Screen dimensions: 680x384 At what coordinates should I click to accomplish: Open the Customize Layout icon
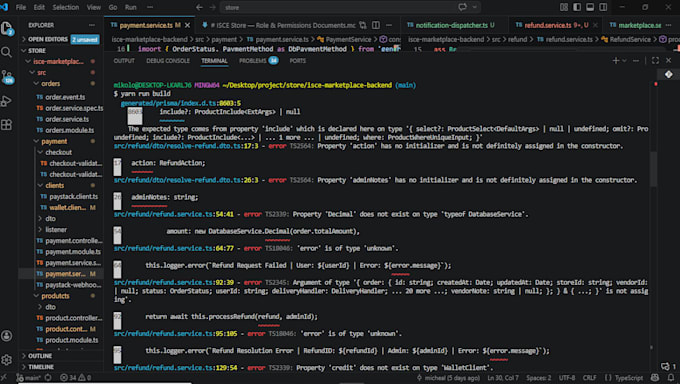tap(564, 7)
